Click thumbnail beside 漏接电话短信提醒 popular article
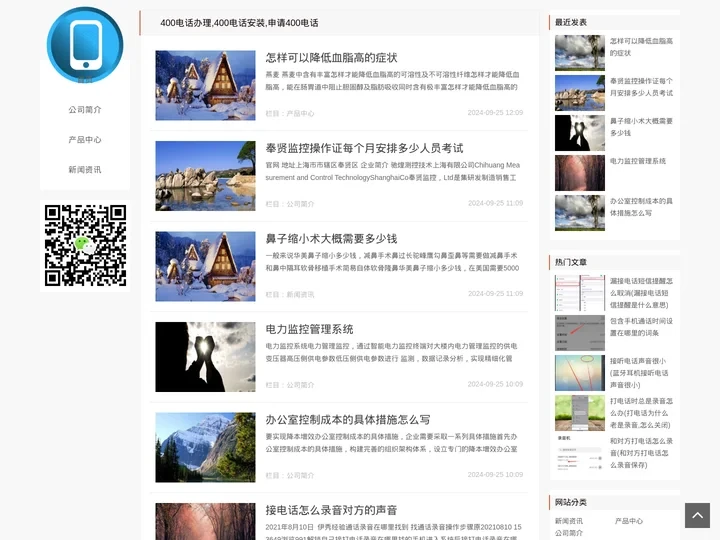Screen dimensions: 720x540 [x=579, y=293]
